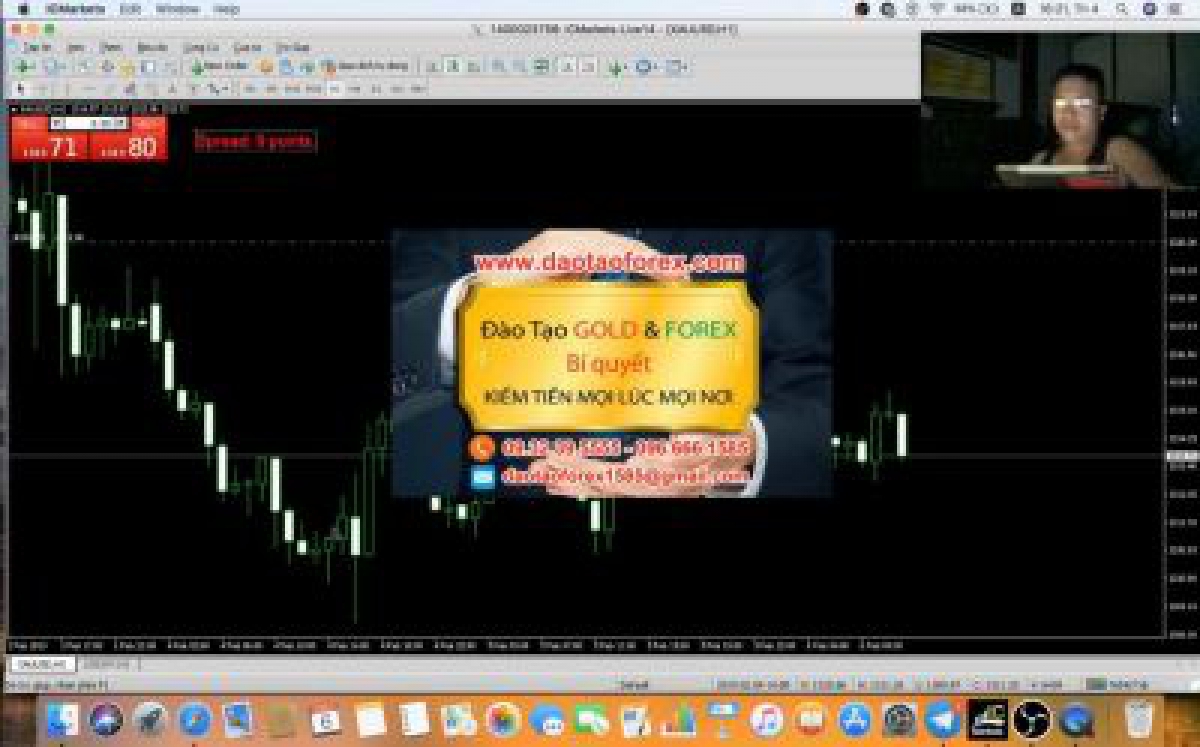
Task: Switch chart to bar chart style
Action: tap(432, 67)
